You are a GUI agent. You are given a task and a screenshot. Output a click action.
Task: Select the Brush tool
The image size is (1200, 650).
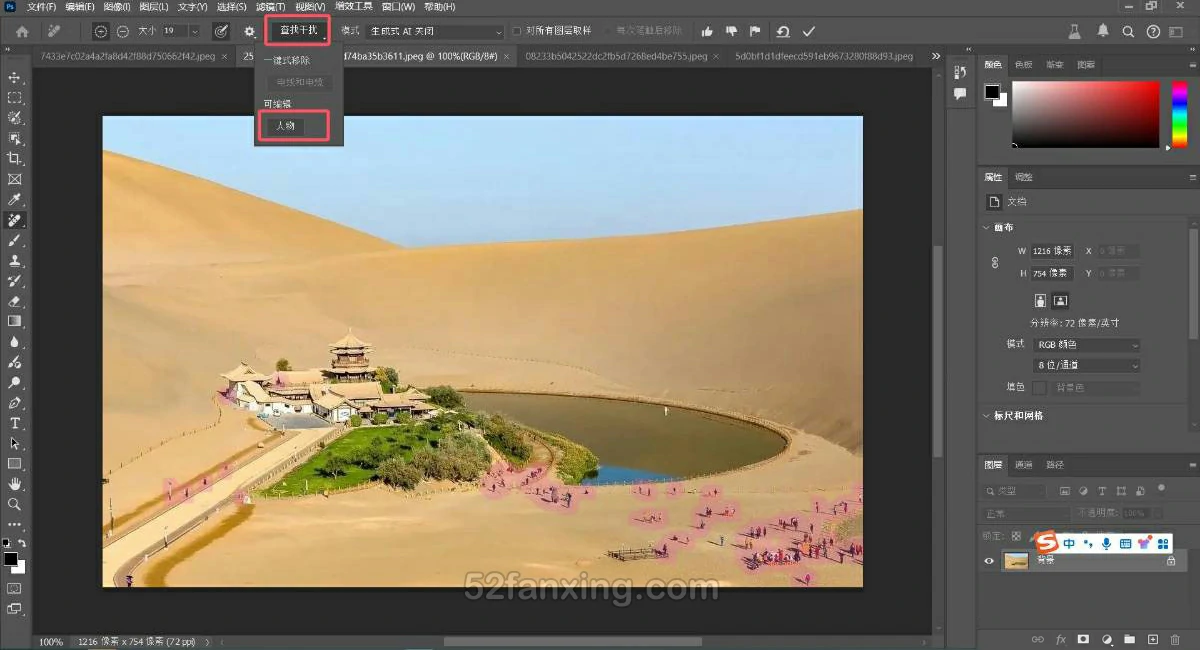[15, 240]
